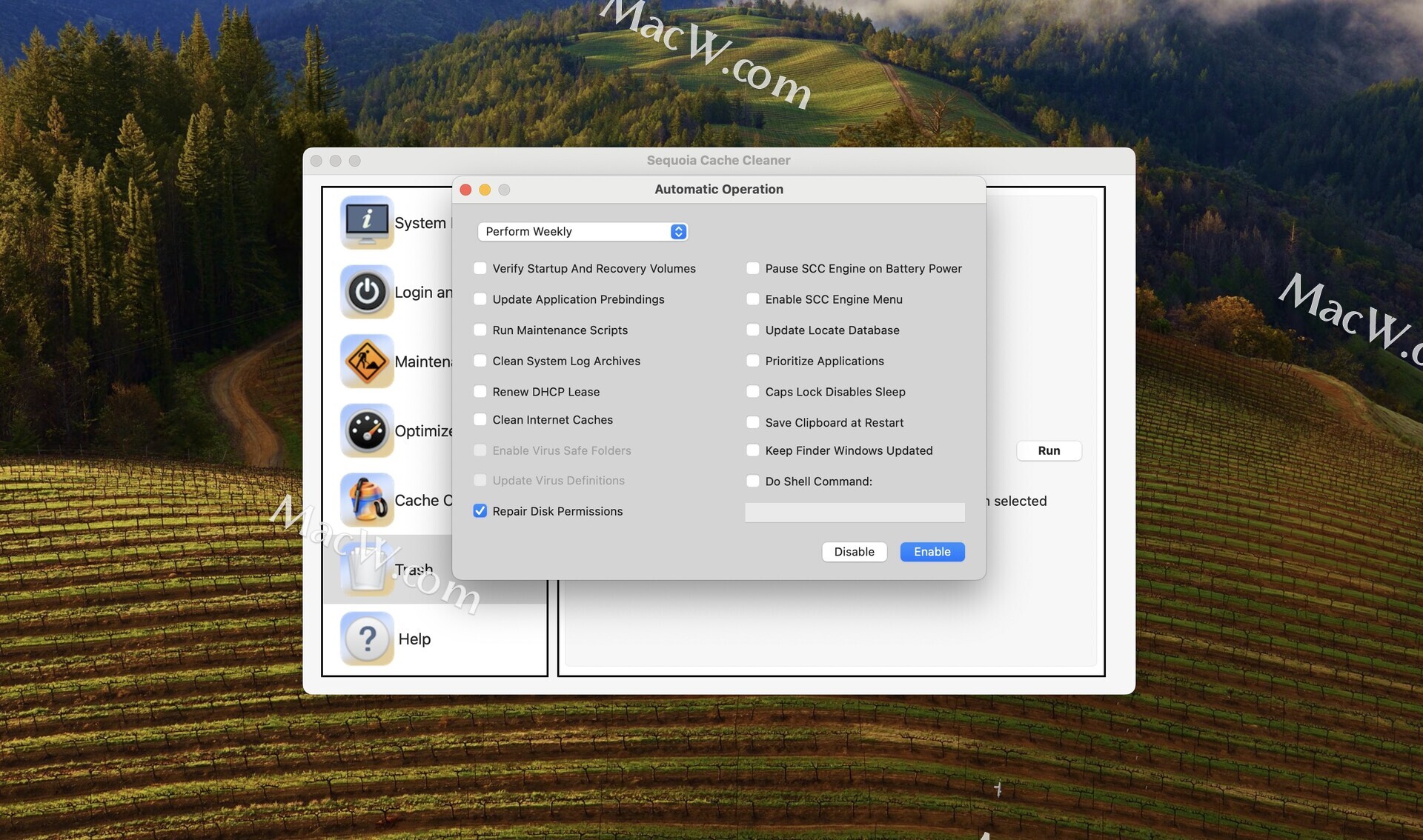Enable the Do Shell Command checkbox
Image resolution: width=1423 pixels, height=840 pixels.
click(x=753, y=481)
